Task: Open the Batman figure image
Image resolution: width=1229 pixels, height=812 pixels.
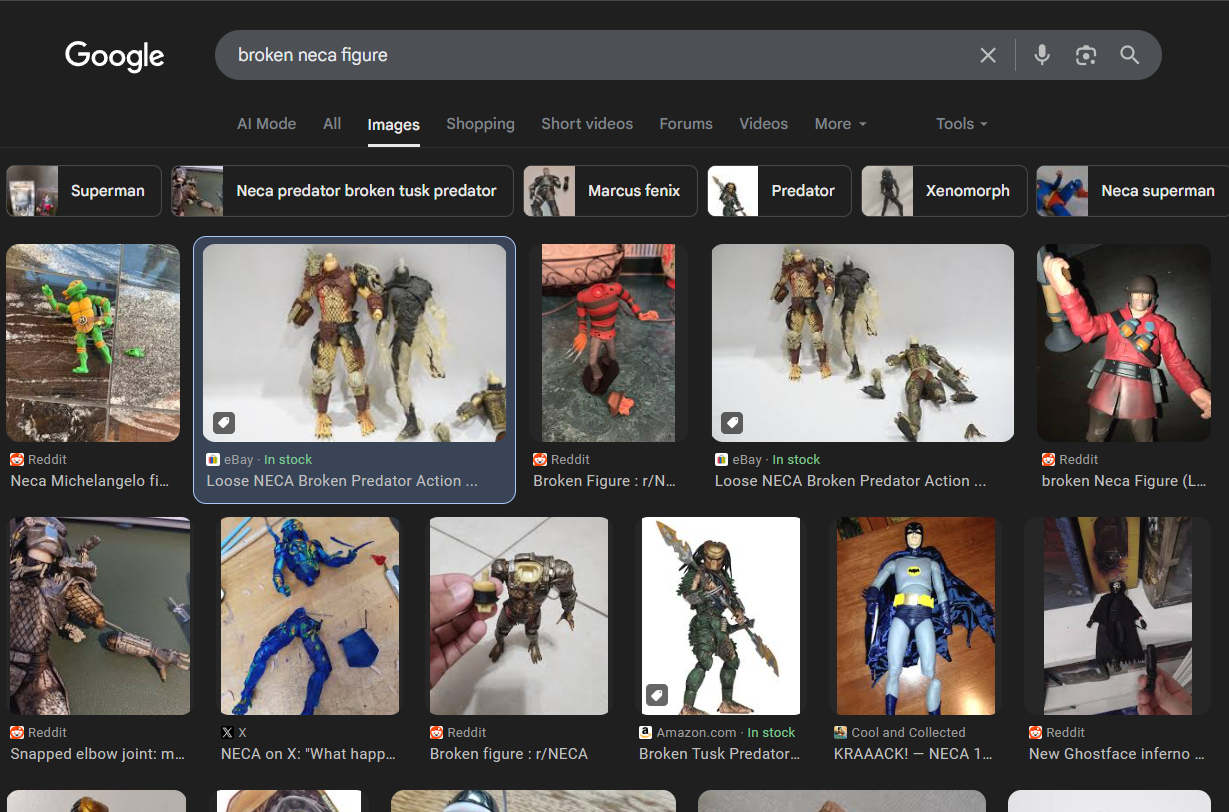Action: [917, 616]
